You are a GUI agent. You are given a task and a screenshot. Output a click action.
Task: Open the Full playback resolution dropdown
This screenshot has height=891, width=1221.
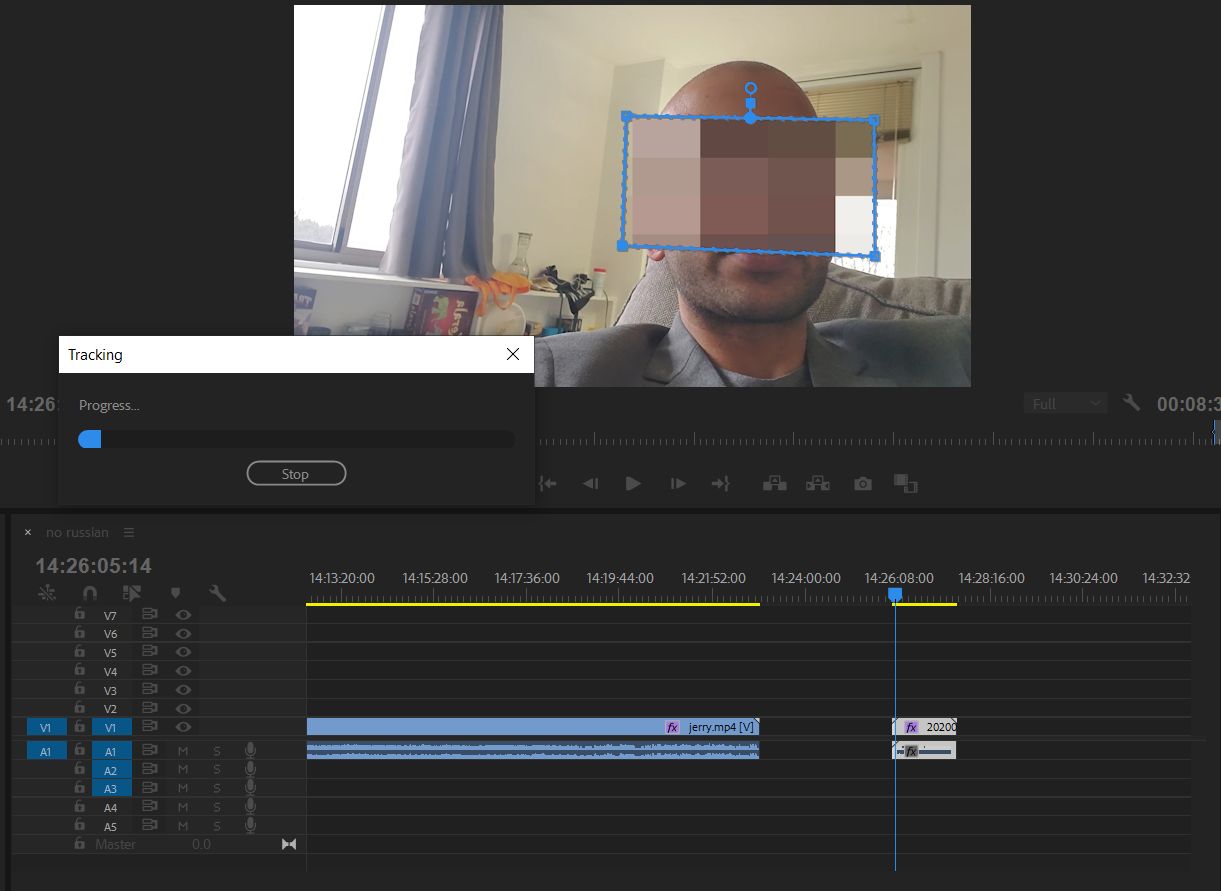click(x=1066, y=404)
